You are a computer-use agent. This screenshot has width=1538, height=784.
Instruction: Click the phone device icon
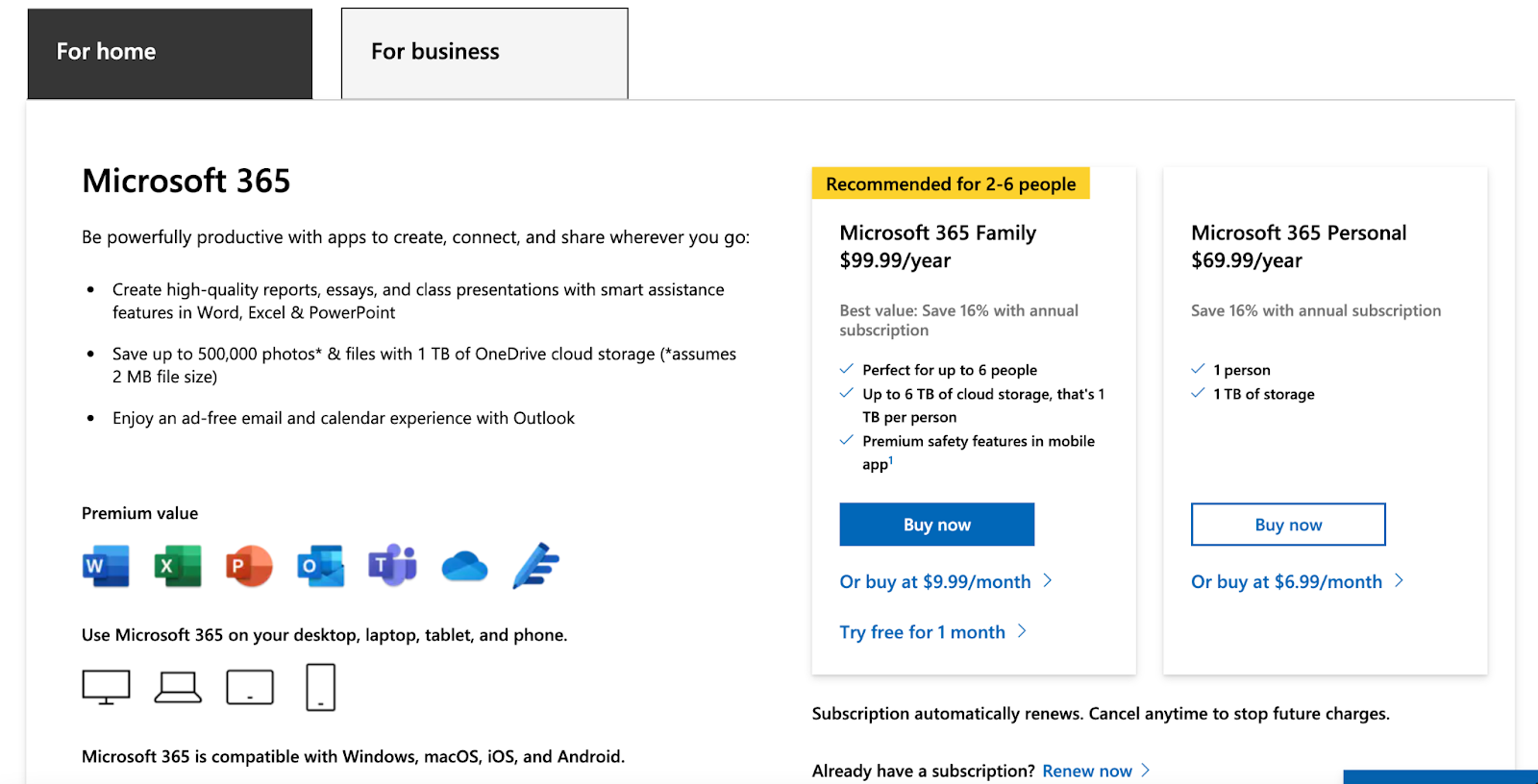click(x=321, y=687)
